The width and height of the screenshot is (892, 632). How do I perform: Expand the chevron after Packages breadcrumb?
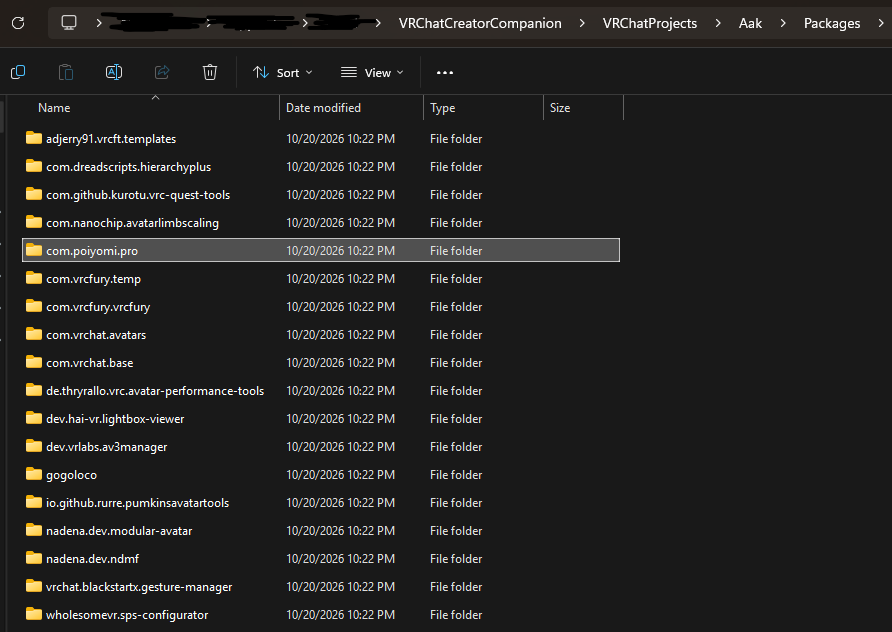click(881, 23)
